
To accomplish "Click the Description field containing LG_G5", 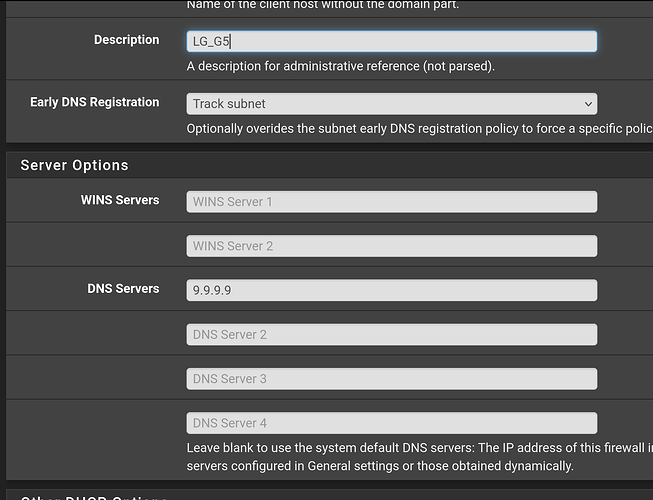I will 391,41.
